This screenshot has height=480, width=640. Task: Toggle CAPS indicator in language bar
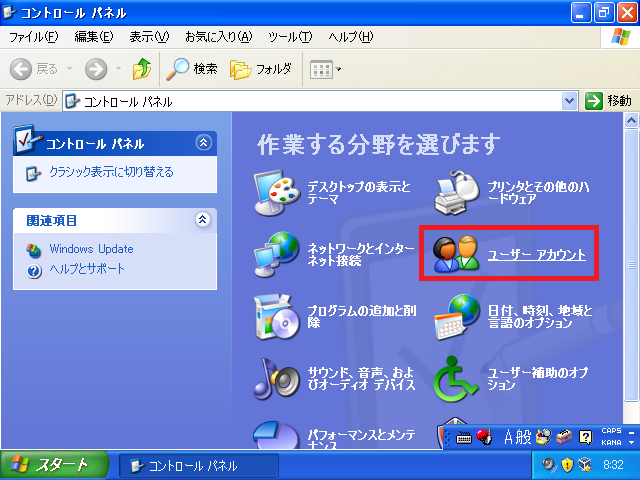pyautogui.click(x=611, y=431)
